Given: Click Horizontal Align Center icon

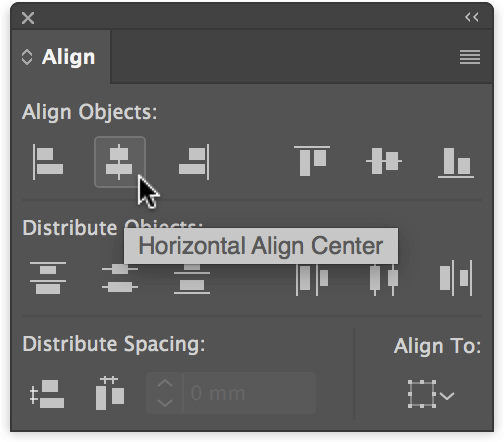Looking at the screenshot, I should (x=120, y=162).
